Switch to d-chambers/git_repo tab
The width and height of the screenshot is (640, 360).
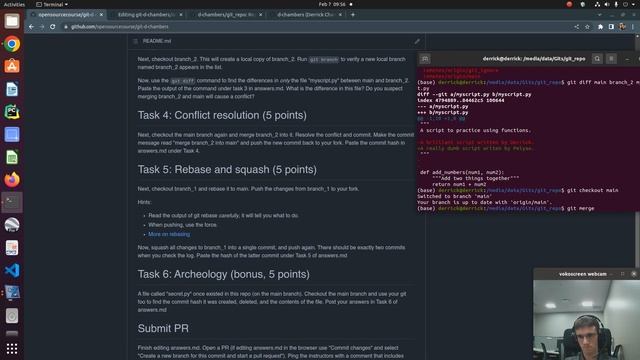225,15
